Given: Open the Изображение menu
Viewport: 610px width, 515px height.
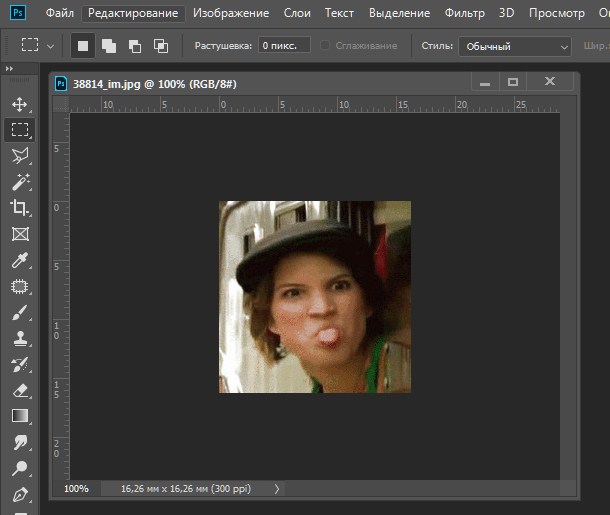Looking at the screenshot, I should pyautogui.click(x=231, y=13).
